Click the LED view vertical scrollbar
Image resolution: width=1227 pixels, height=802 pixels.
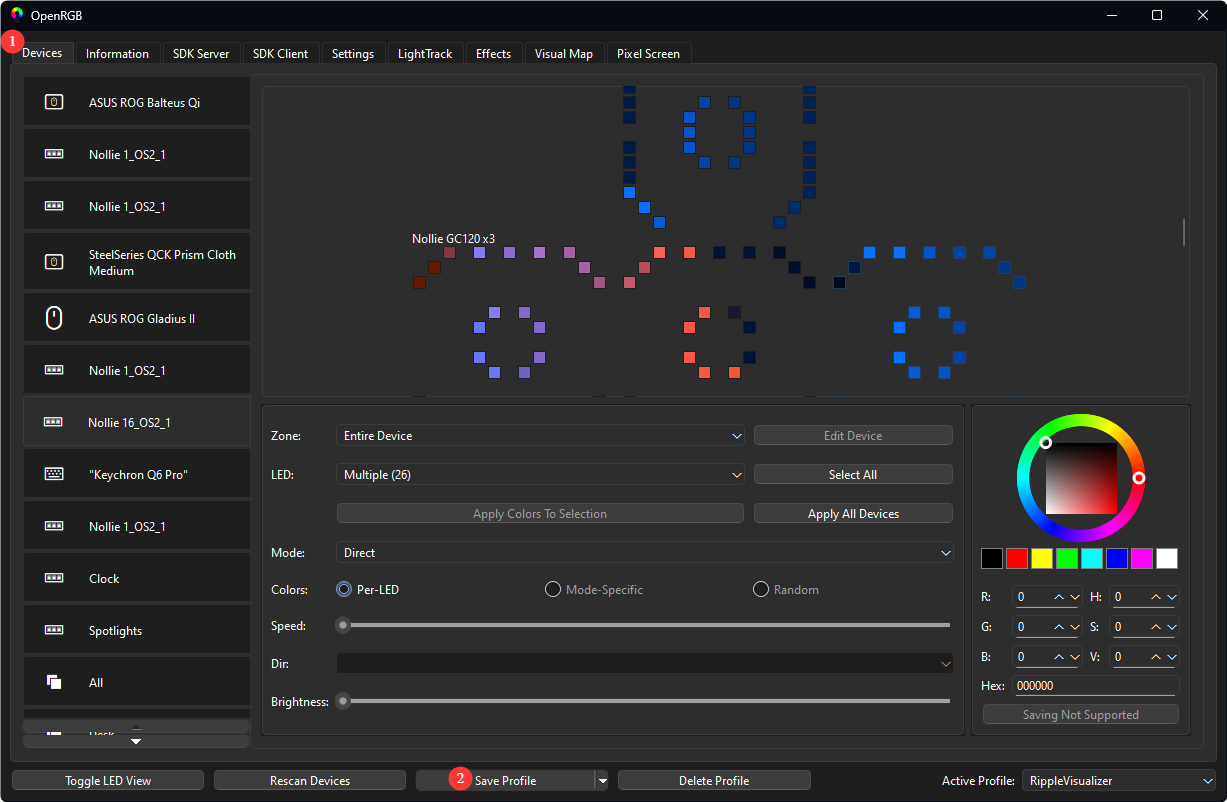tap(1185, 232)
